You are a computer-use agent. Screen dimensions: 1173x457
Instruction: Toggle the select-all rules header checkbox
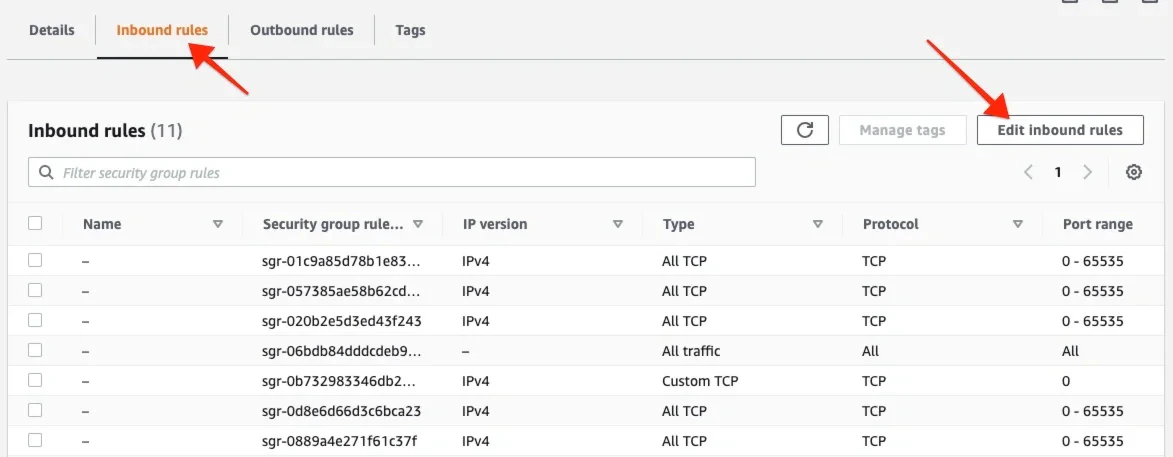click(35, 223)
